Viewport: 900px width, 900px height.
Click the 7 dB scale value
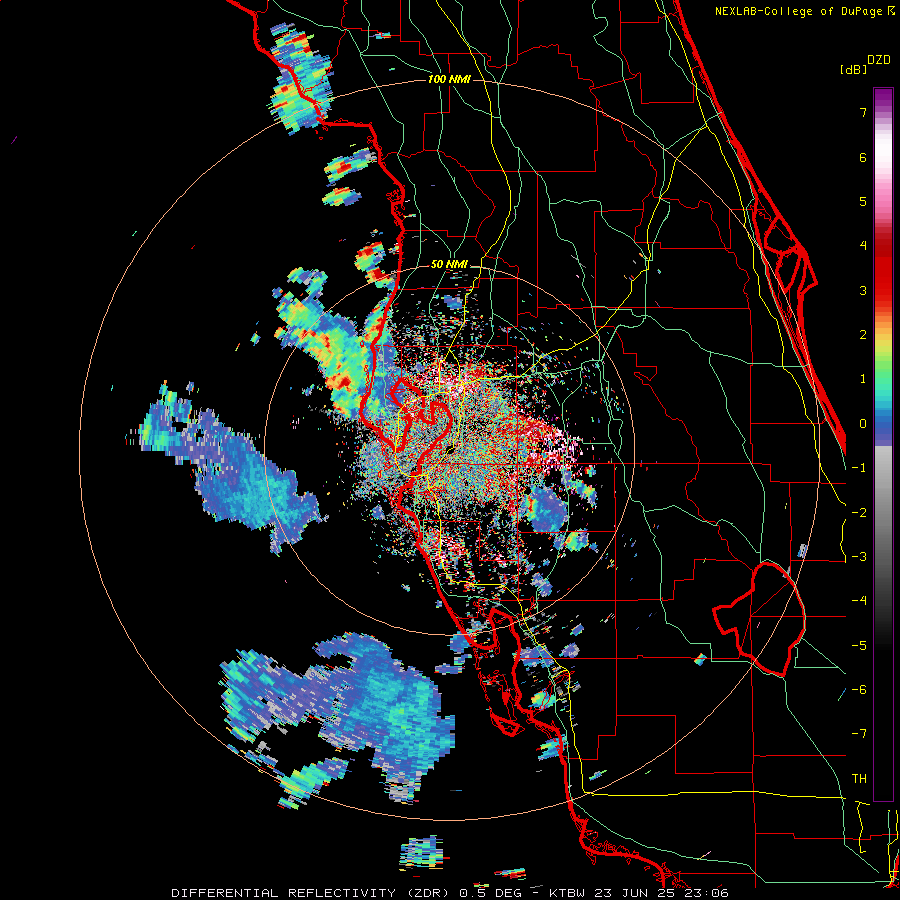[x=863, y=112]
